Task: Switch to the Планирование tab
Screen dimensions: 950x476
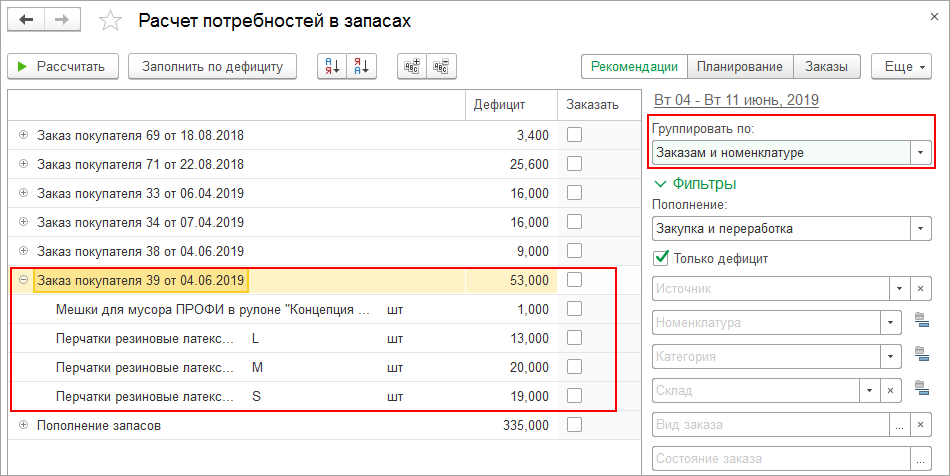Action: [x=740, y=67]
